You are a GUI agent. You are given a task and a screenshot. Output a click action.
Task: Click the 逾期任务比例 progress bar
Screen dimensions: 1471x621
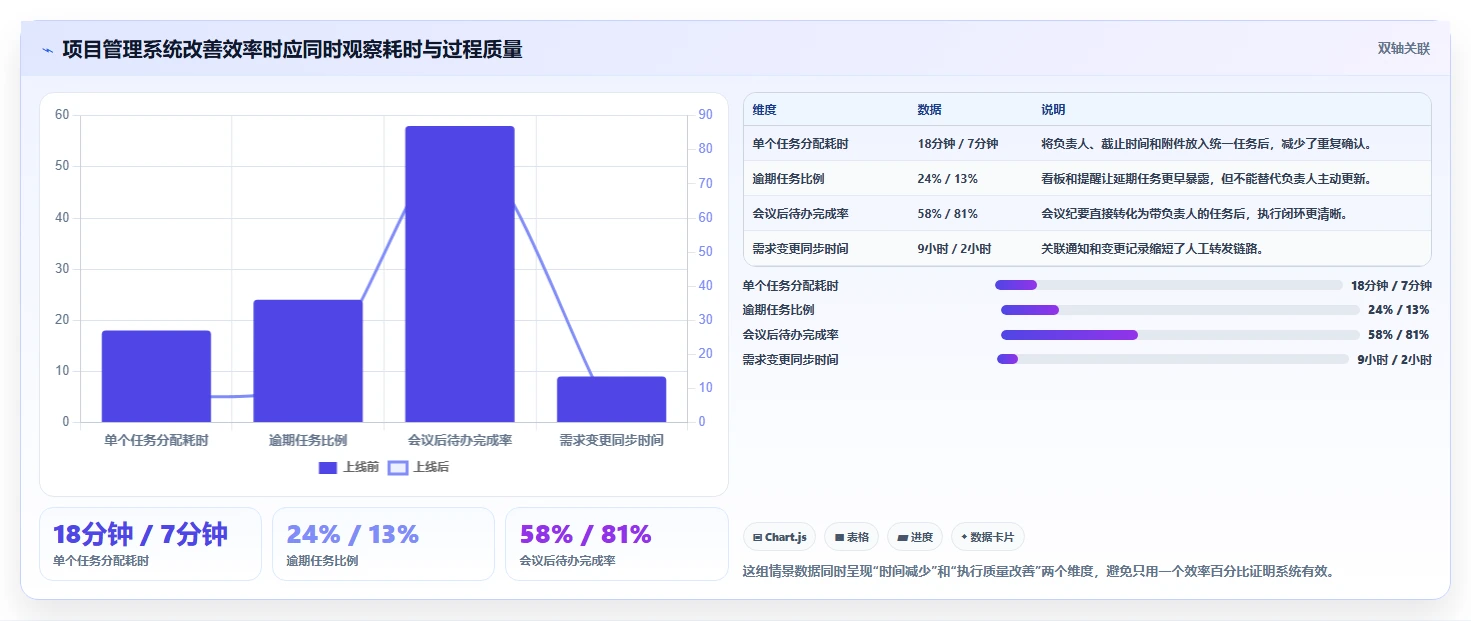(x=1180, y=310)
